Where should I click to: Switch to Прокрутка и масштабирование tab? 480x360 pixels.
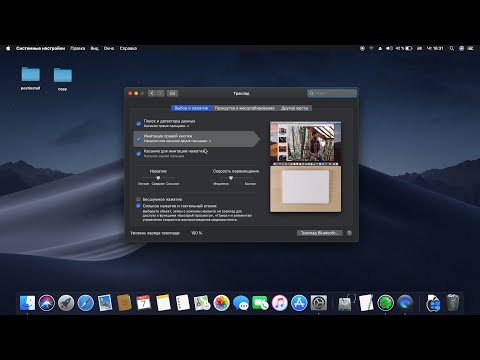point(244,108)
